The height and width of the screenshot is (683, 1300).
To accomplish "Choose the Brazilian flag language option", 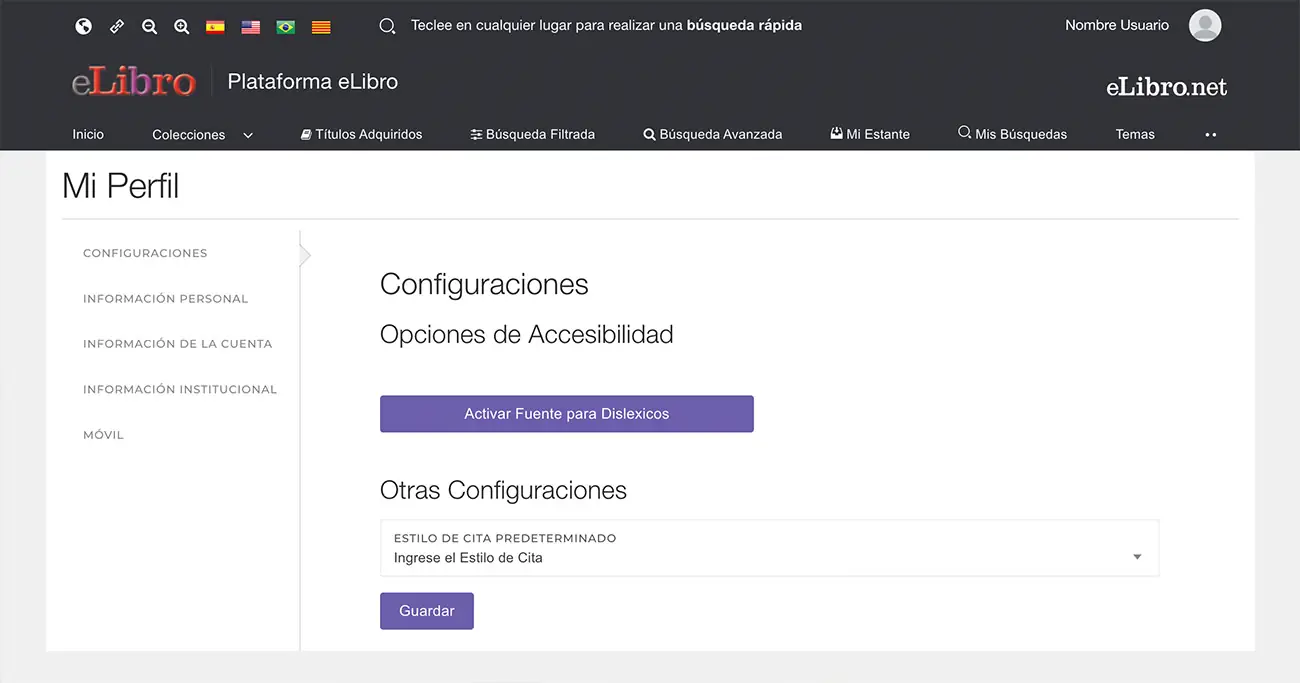I will point(286,27).
